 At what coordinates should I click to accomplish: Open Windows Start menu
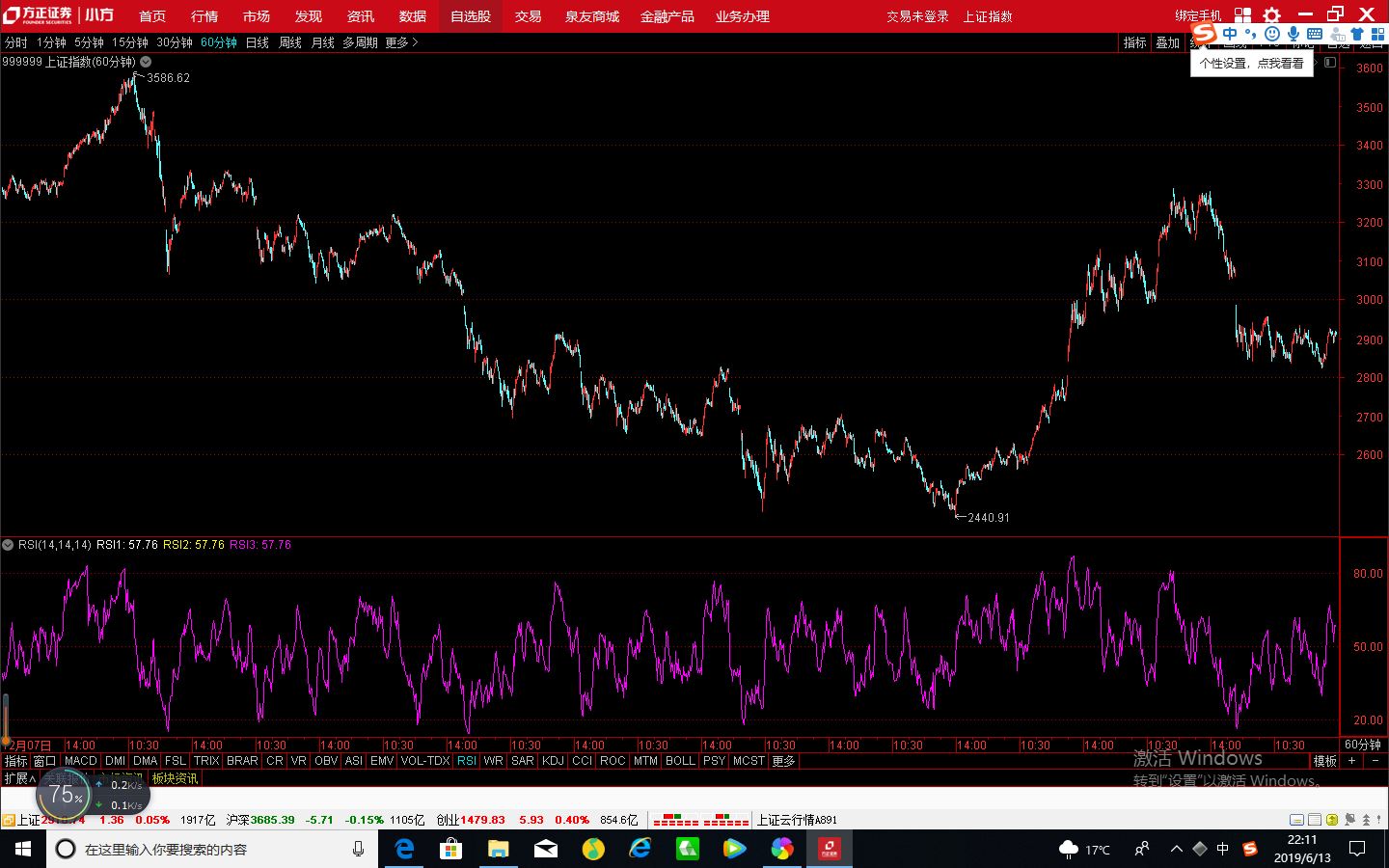pyautogui.click(x=23, y=849)
